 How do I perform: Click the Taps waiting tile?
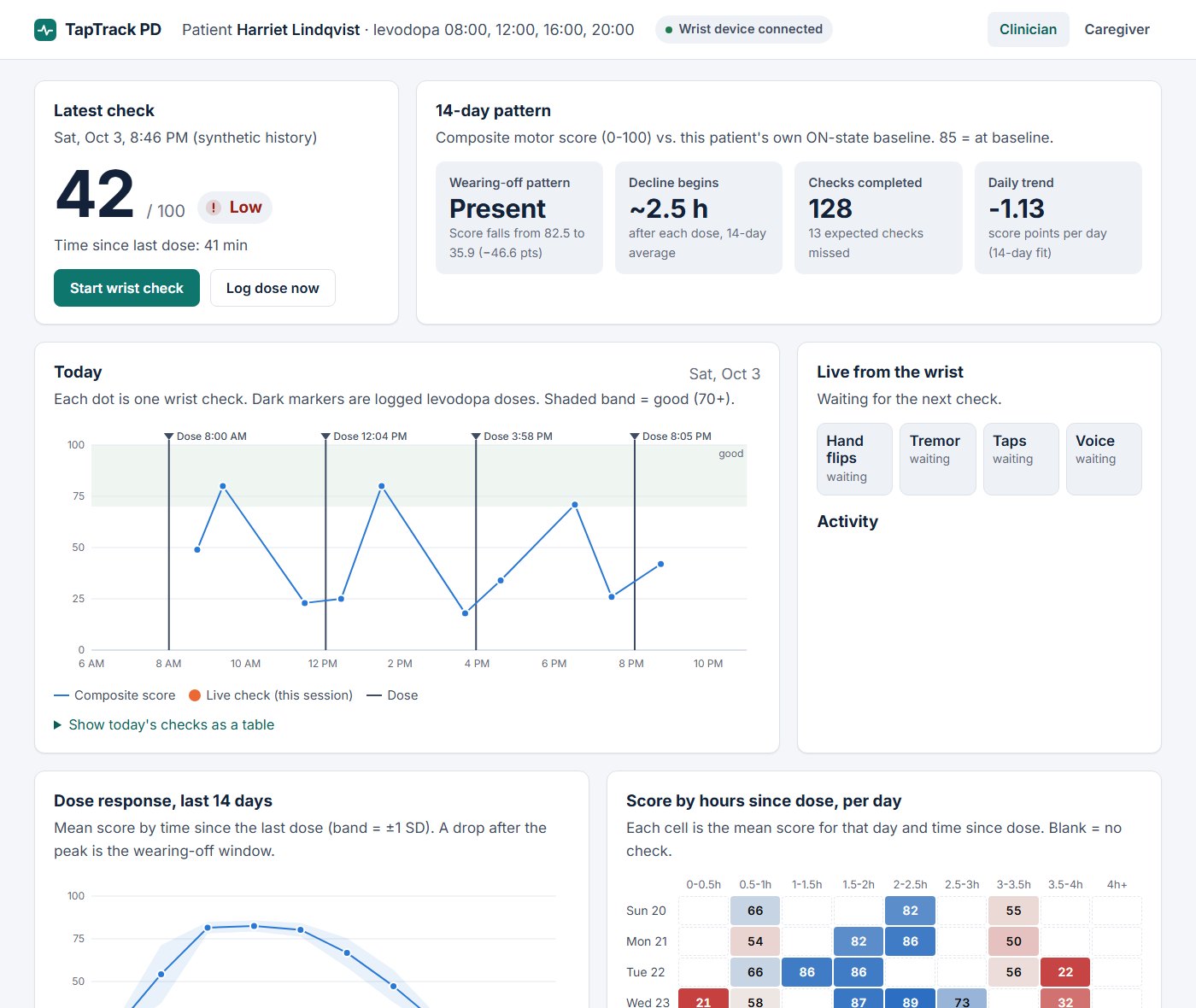1021,459
